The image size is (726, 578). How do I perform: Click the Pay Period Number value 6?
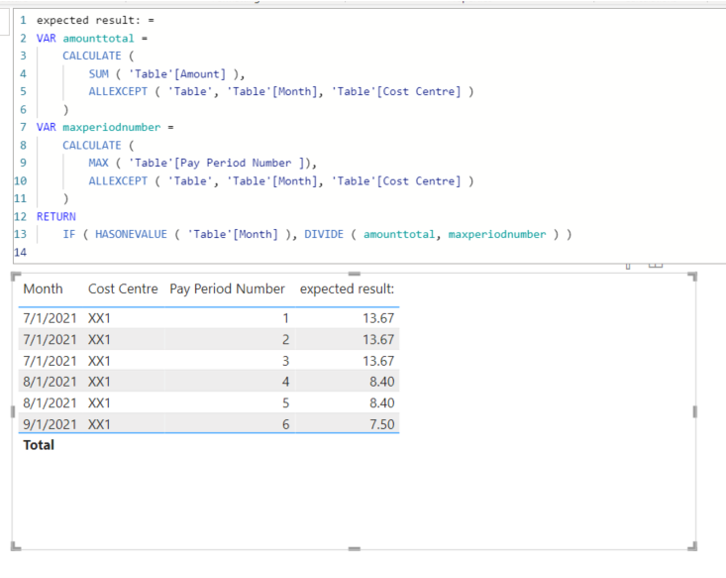tap(286, 424)
